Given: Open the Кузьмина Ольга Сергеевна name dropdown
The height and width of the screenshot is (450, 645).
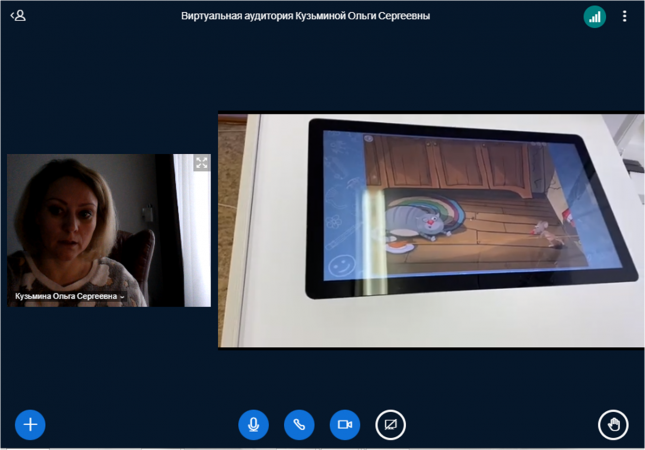Looking at the screenshot, I should coord(70,296).
